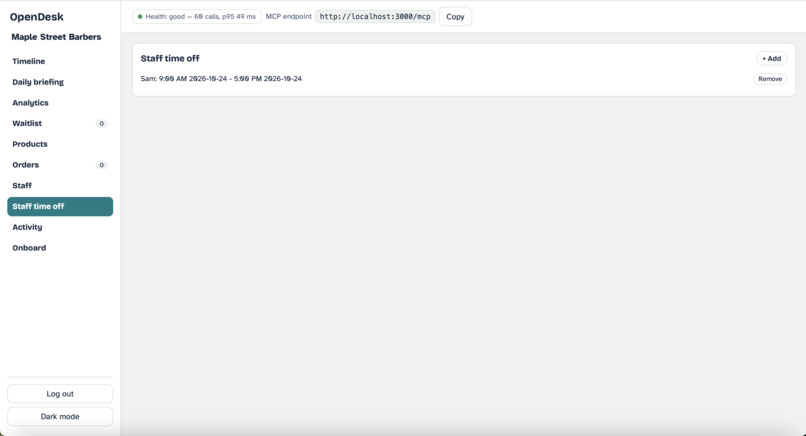The width and height of the screenshot is (806, 436).
Task: Open the Products section
Action: click(x=60, y=144)
